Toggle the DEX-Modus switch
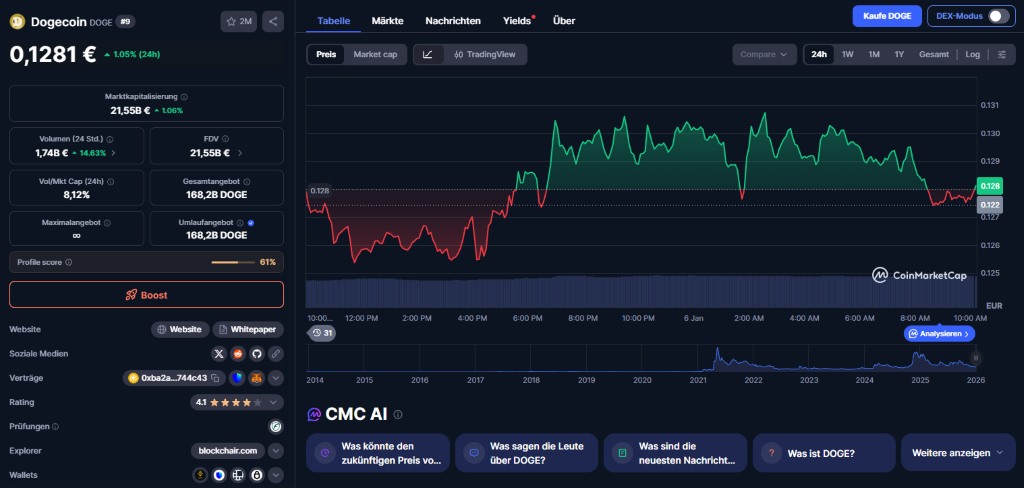 coord(997,16)
